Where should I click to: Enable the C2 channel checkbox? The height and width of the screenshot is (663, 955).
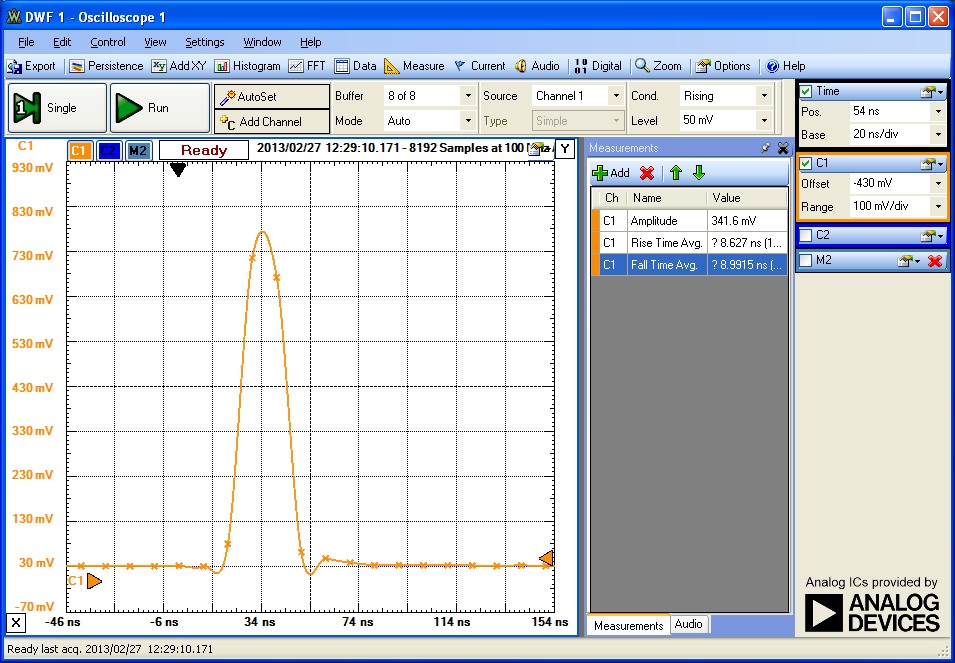click(x=807, y=235)
